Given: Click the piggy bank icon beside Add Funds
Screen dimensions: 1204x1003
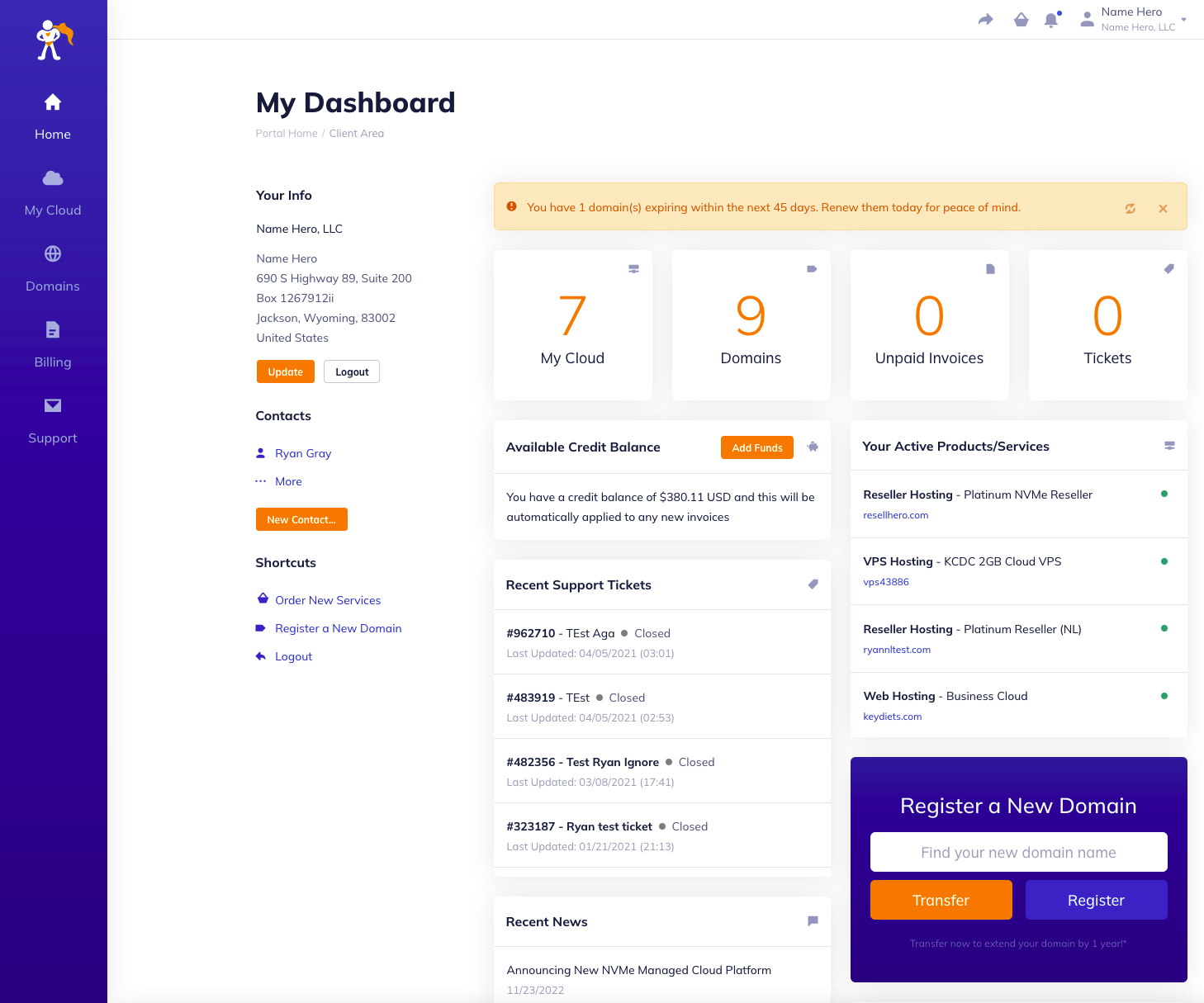Looking at the screenshot, I should (x=813, y=447).
